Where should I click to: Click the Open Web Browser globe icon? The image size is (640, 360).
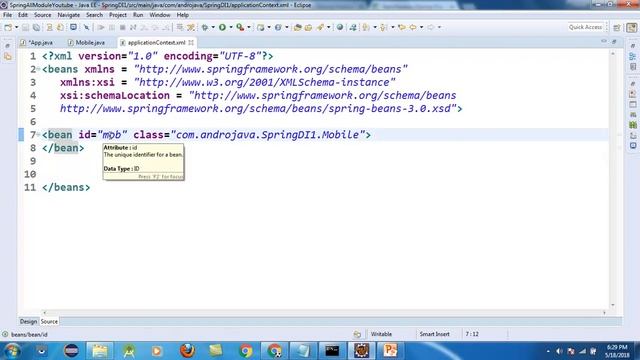tap(340, 27)
